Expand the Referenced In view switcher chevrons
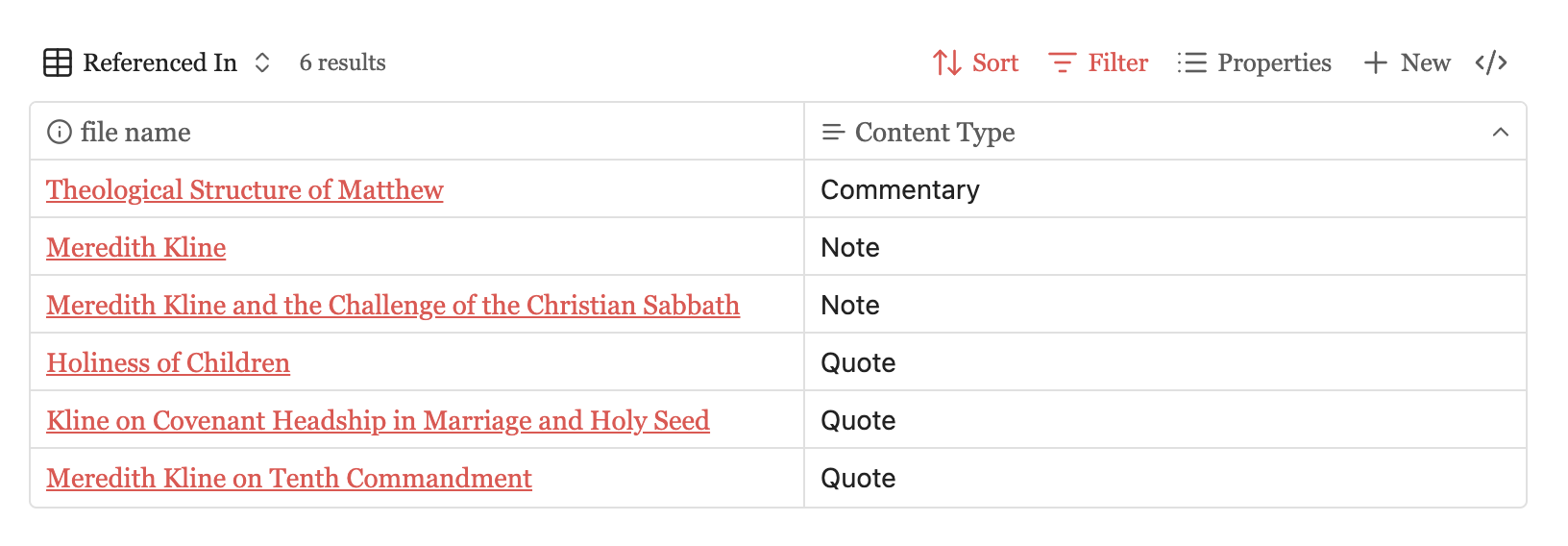The height and width of the screenshot is (546, 1568). click(262, 62)
